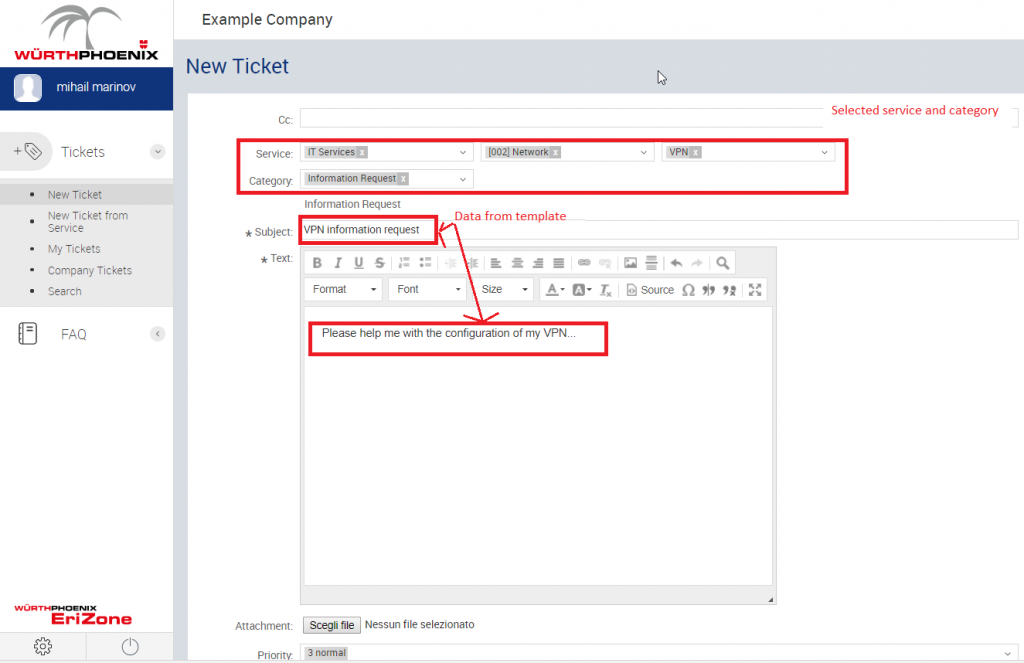The height and width of the screenshot is (663, 1024).
Task: Toggle bold formatting in the text editor
Action: tap(317, 263)
